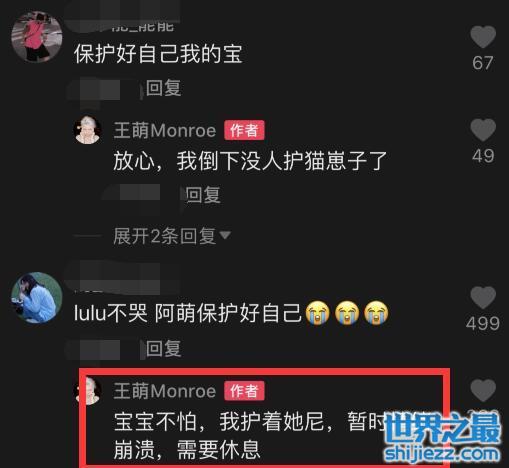Tap the 作者 badge on the first author reply
The height and width of the screenshot is (468, 509).
point(244,130)
